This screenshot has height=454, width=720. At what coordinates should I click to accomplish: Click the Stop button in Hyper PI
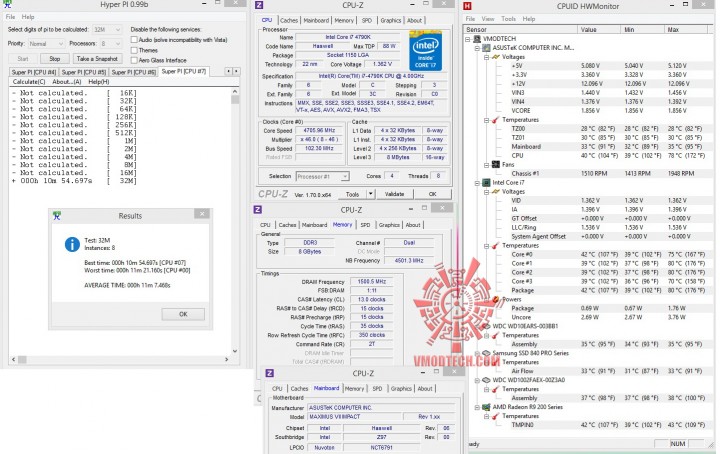coord(55,59)
